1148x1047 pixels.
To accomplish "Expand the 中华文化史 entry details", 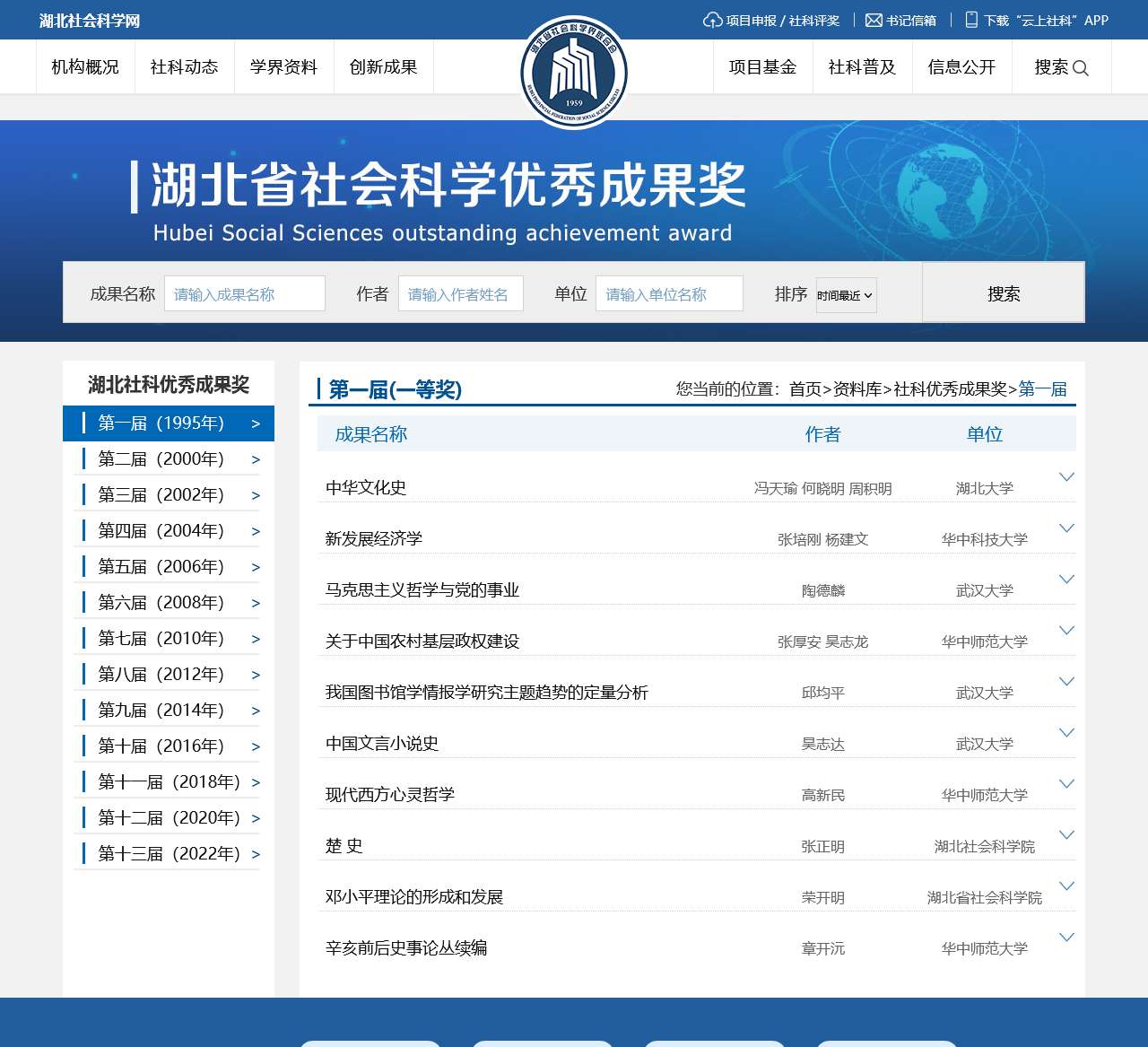I will [1066, 478].
